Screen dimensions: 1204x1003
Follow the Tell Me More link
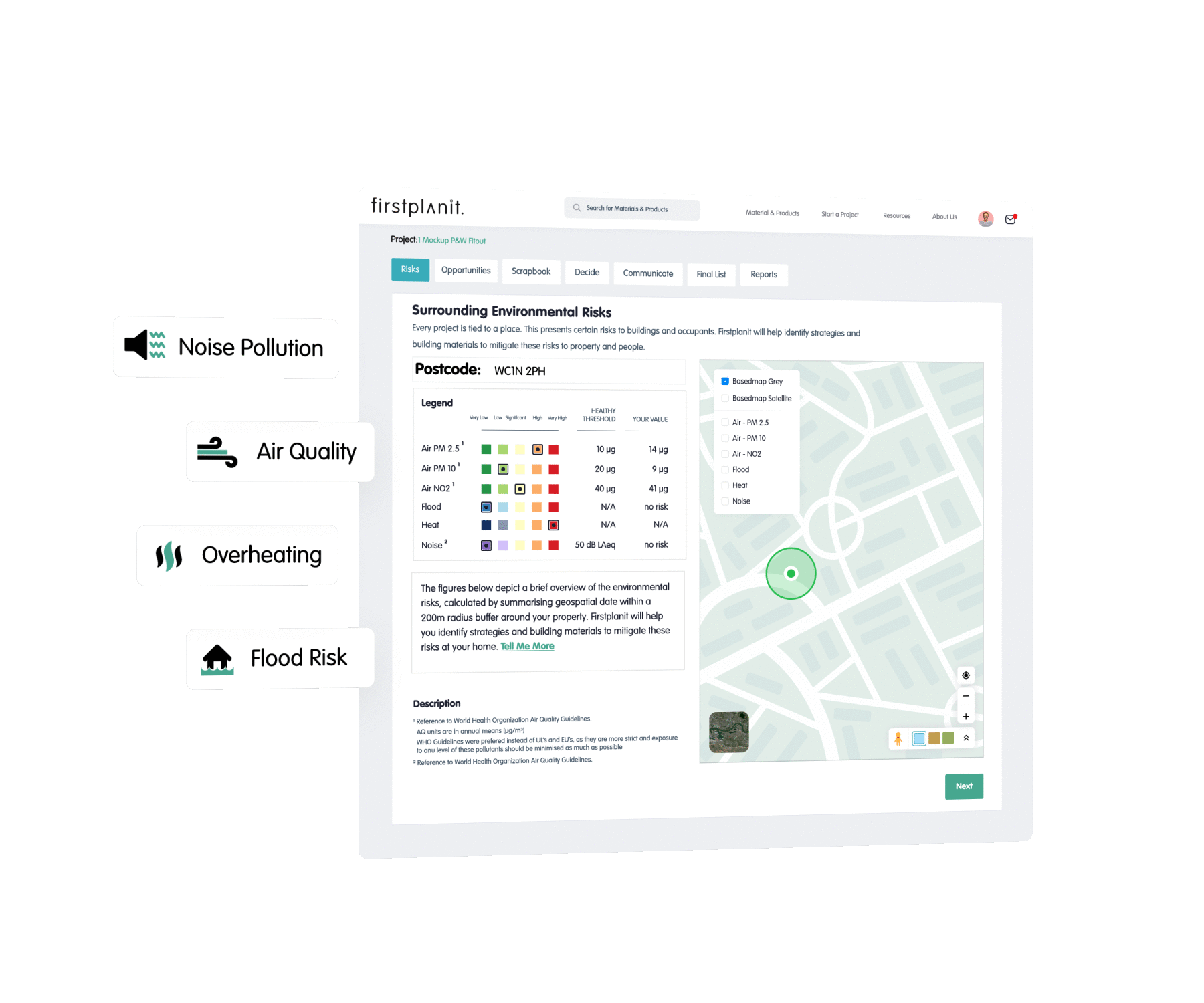(x=527, y=646)
